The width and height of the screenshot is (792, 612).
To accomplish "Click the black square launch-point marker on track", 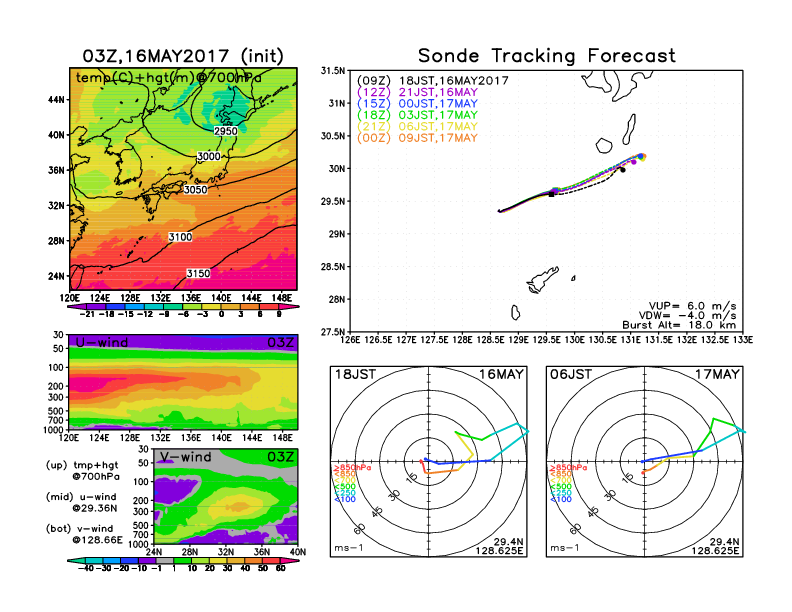I will pyautogui.click(x=552, y=194).
